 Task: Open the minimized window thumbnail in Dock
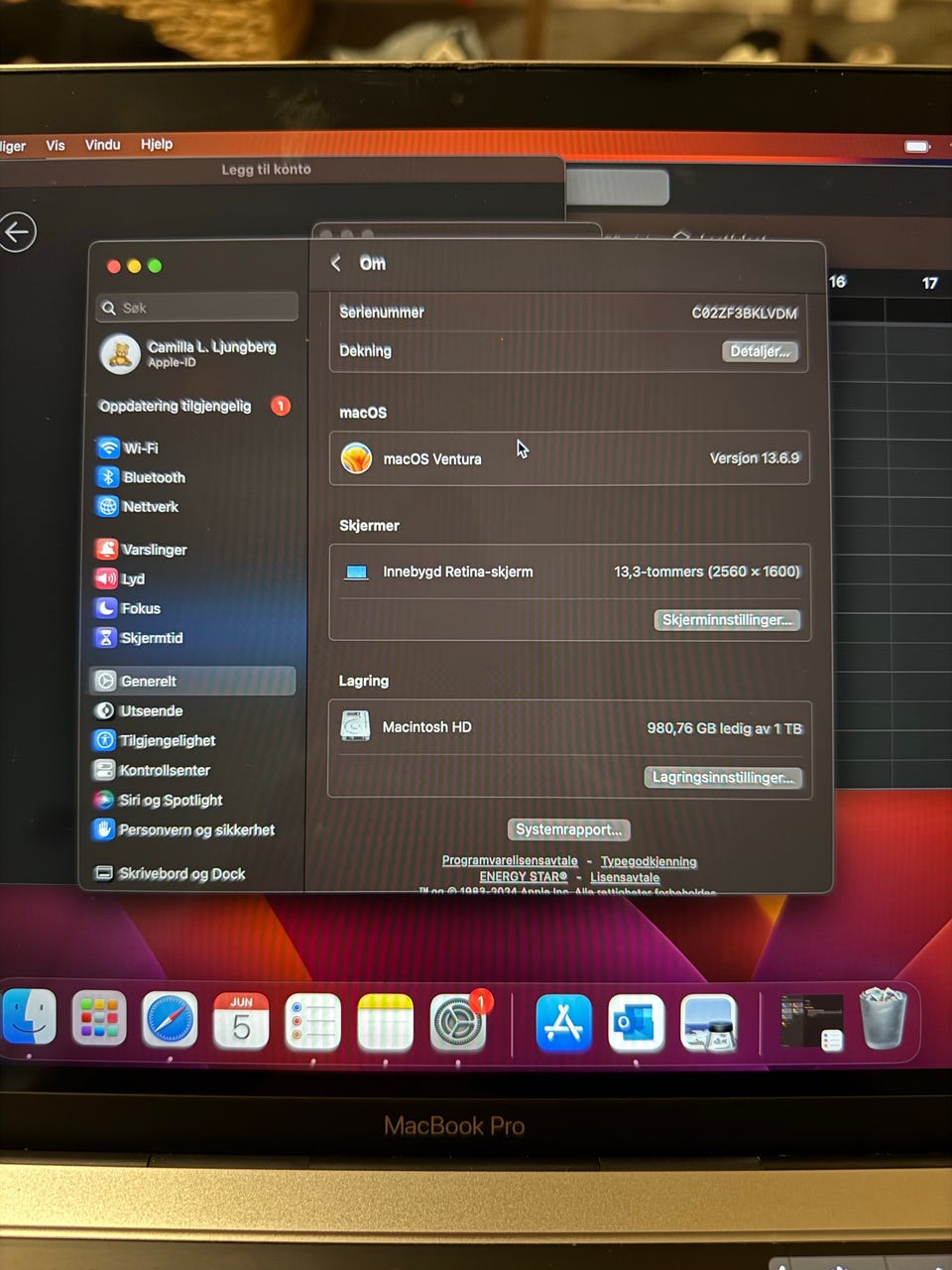click(x=811, y=1022)
